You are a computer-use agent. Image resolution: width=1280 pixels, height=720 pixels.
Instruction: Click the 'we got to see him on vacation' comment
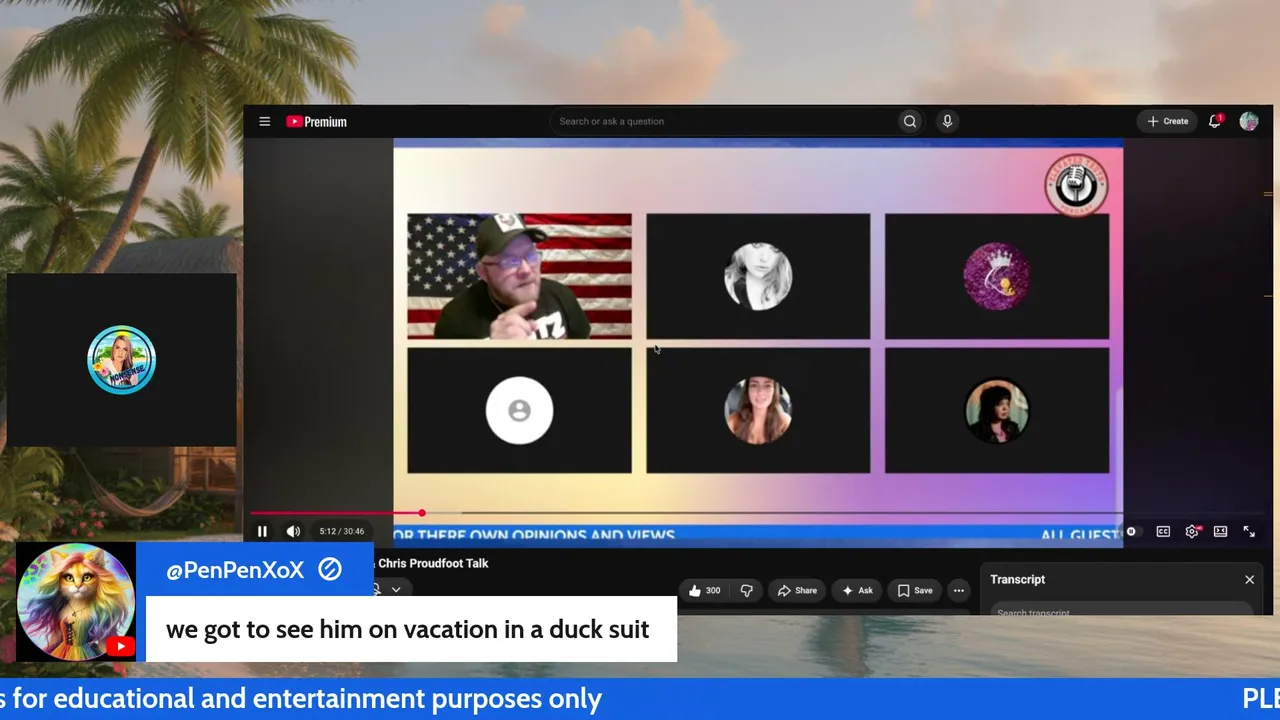click(408, 630)
